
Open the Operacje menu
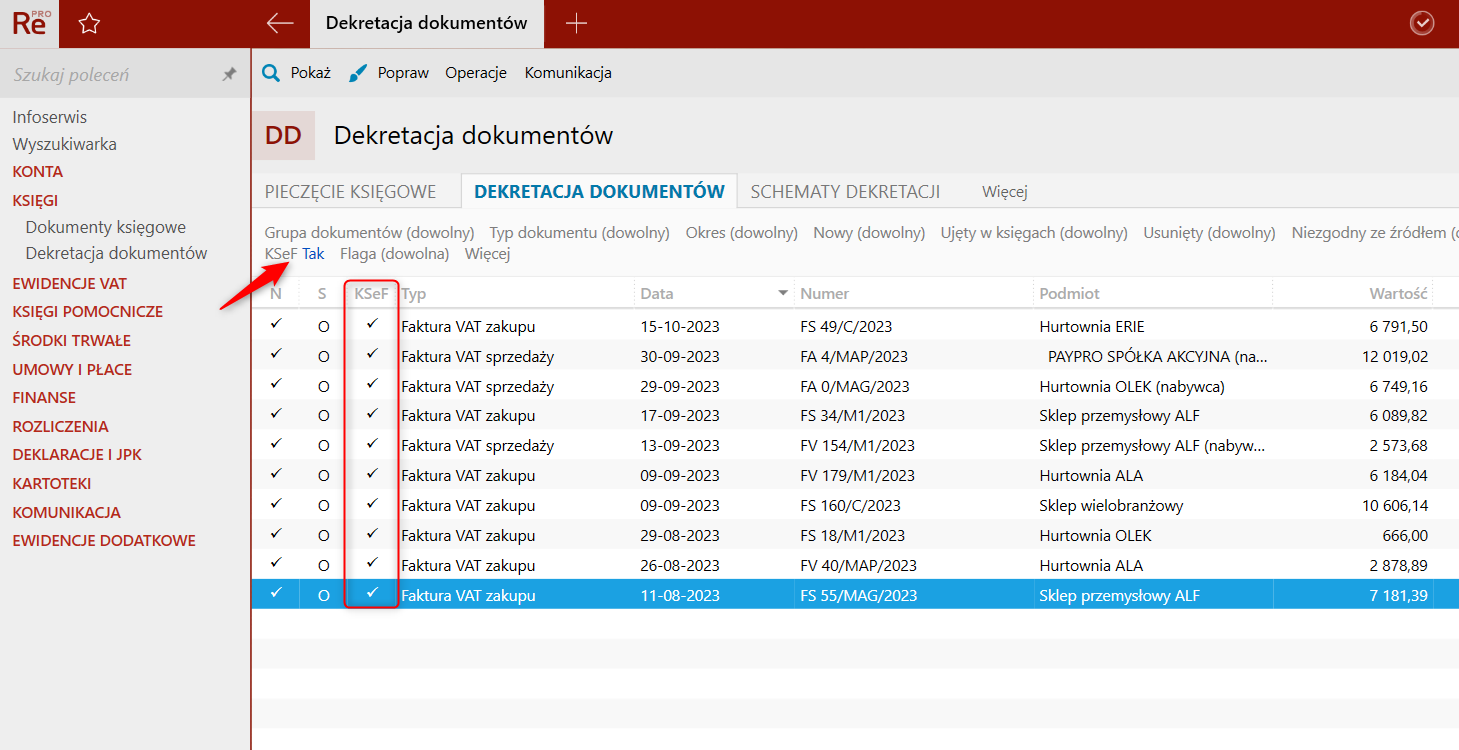coord(476,73)
